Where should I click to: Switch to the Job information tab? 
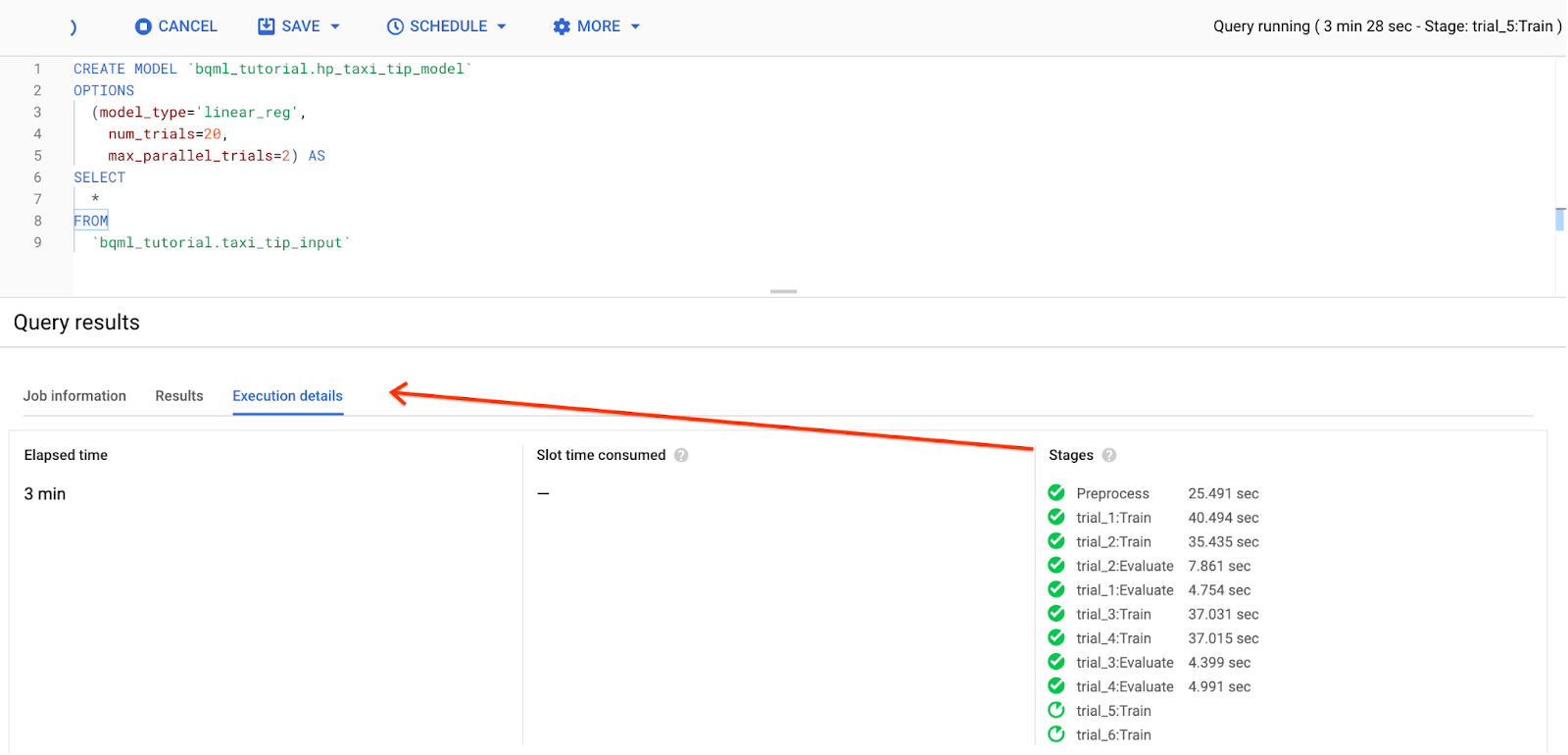(x=74, y=396)
